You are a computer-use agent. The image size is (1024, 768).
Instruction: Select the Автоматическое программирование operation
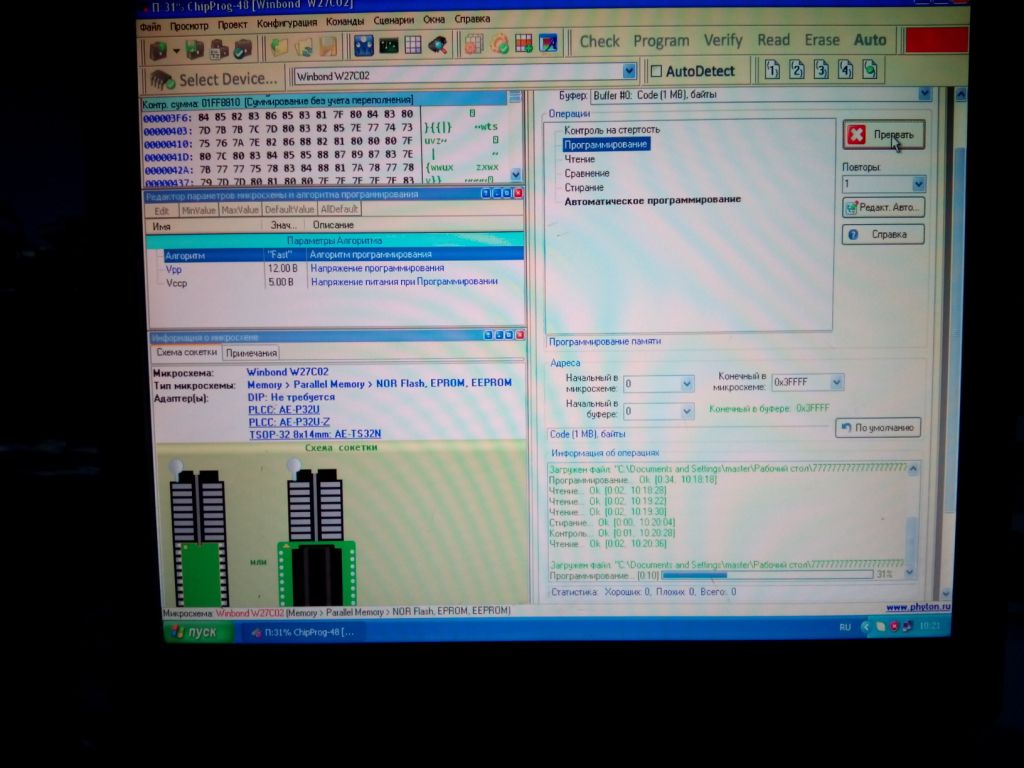652,200
